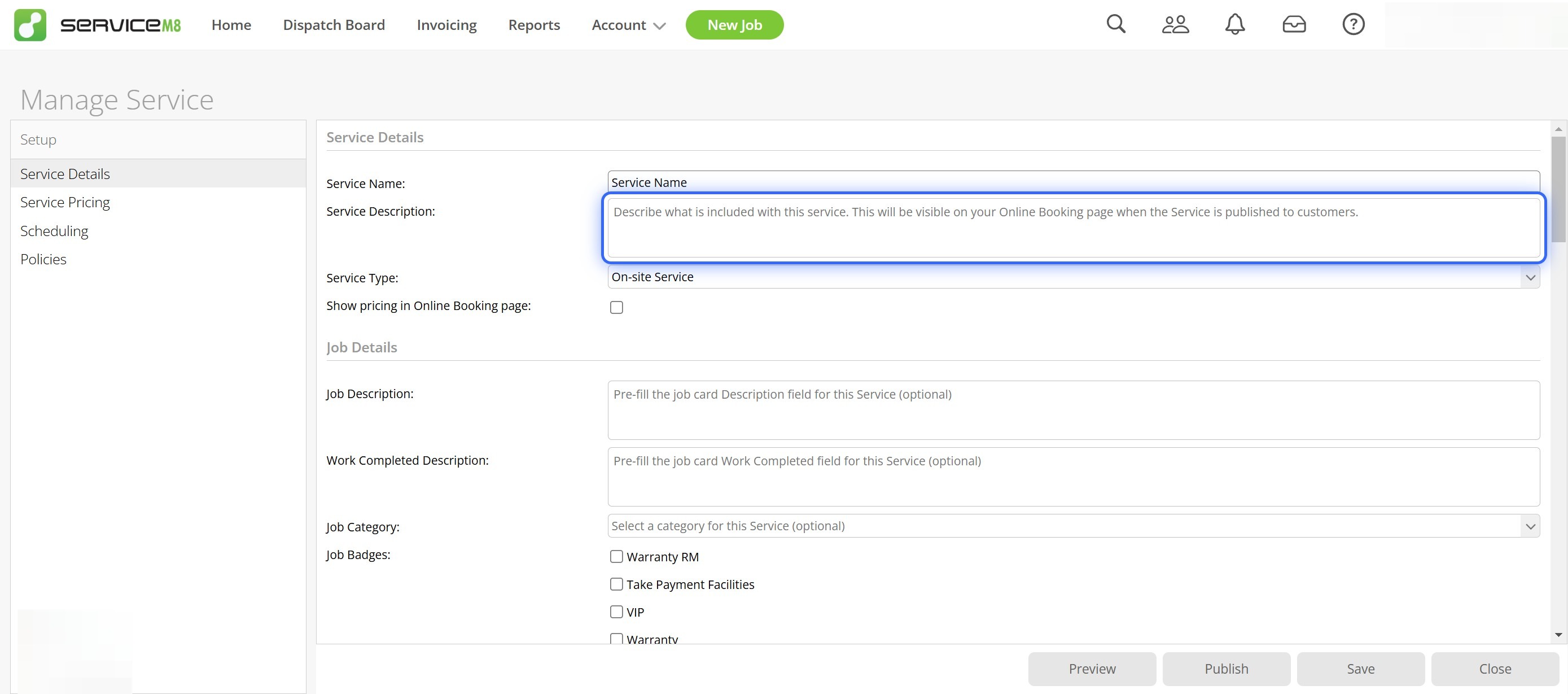Click the Setup sidebar header text
This screenshot has height=694, width=1568.
[38, 139]
